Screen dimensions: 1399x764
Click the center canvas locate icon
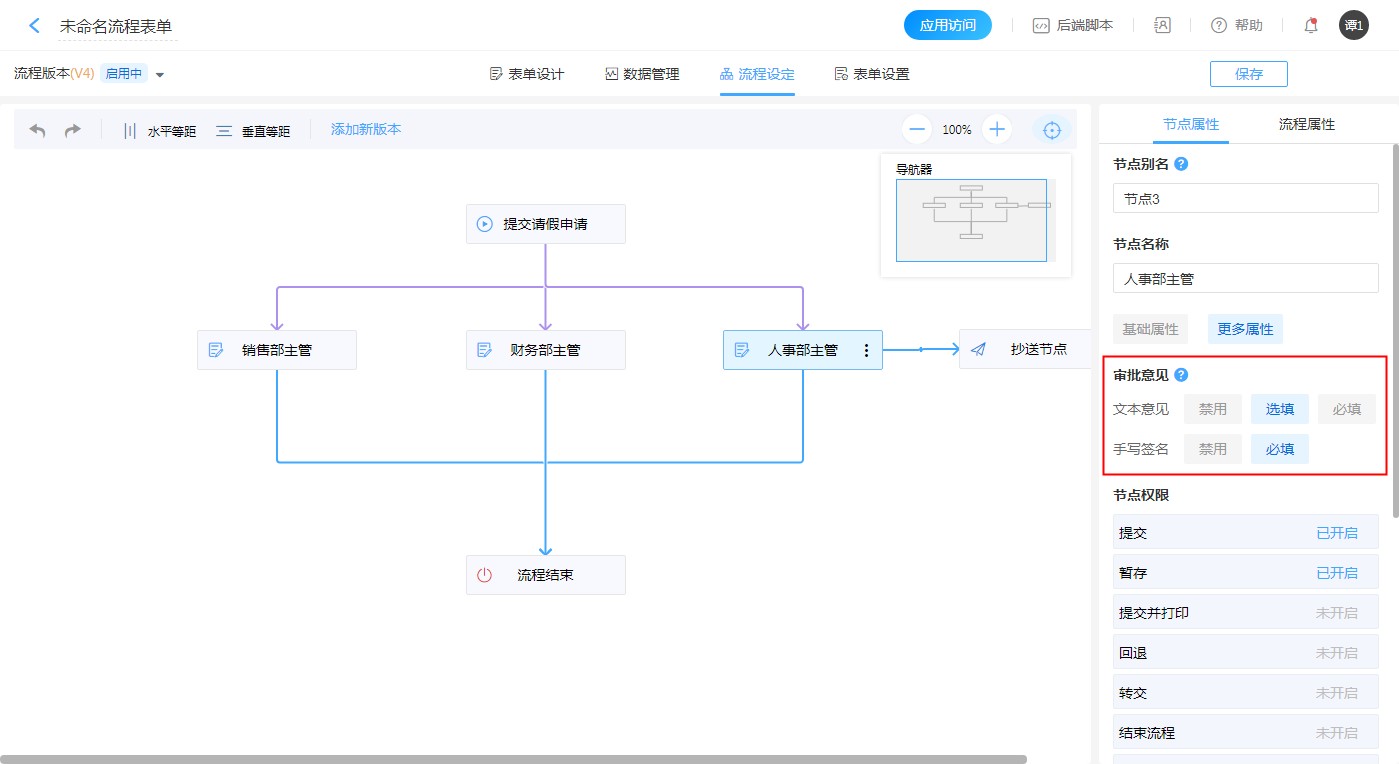(1051, 130)
